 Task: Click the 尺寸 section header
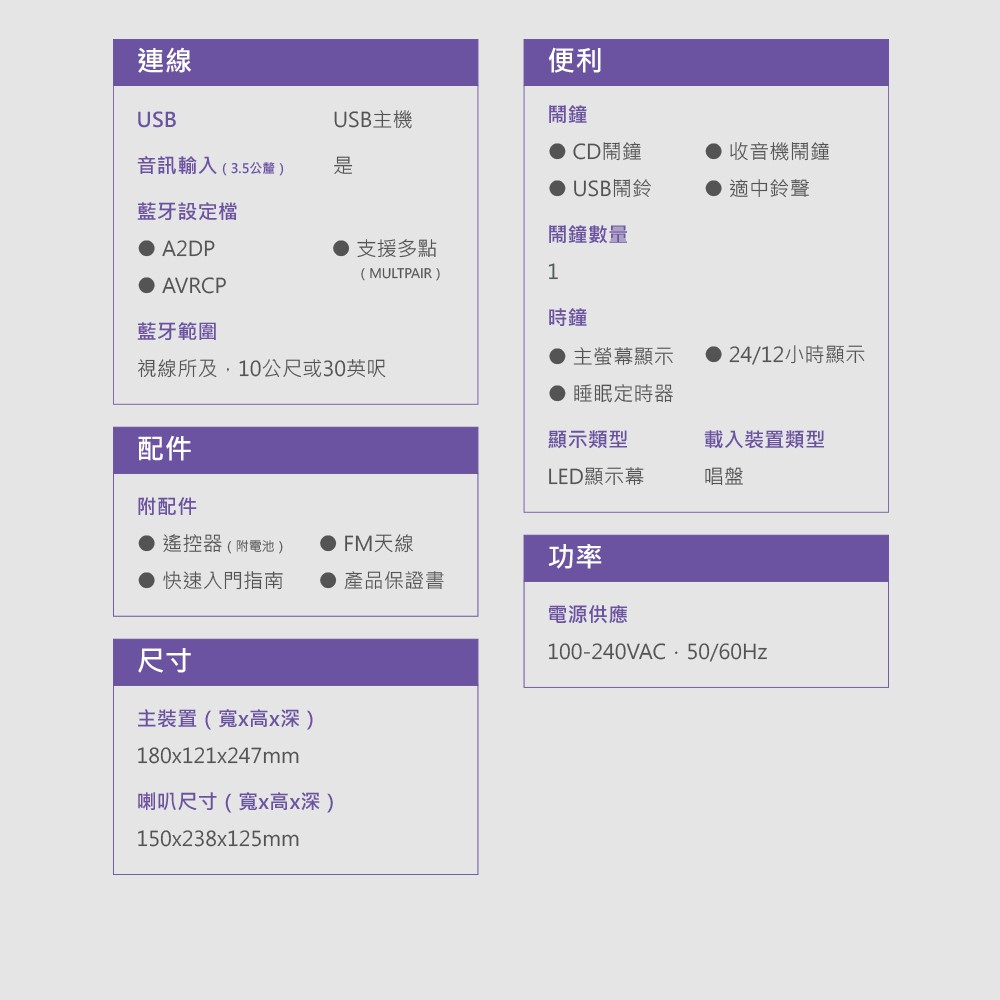click(295, 662)
